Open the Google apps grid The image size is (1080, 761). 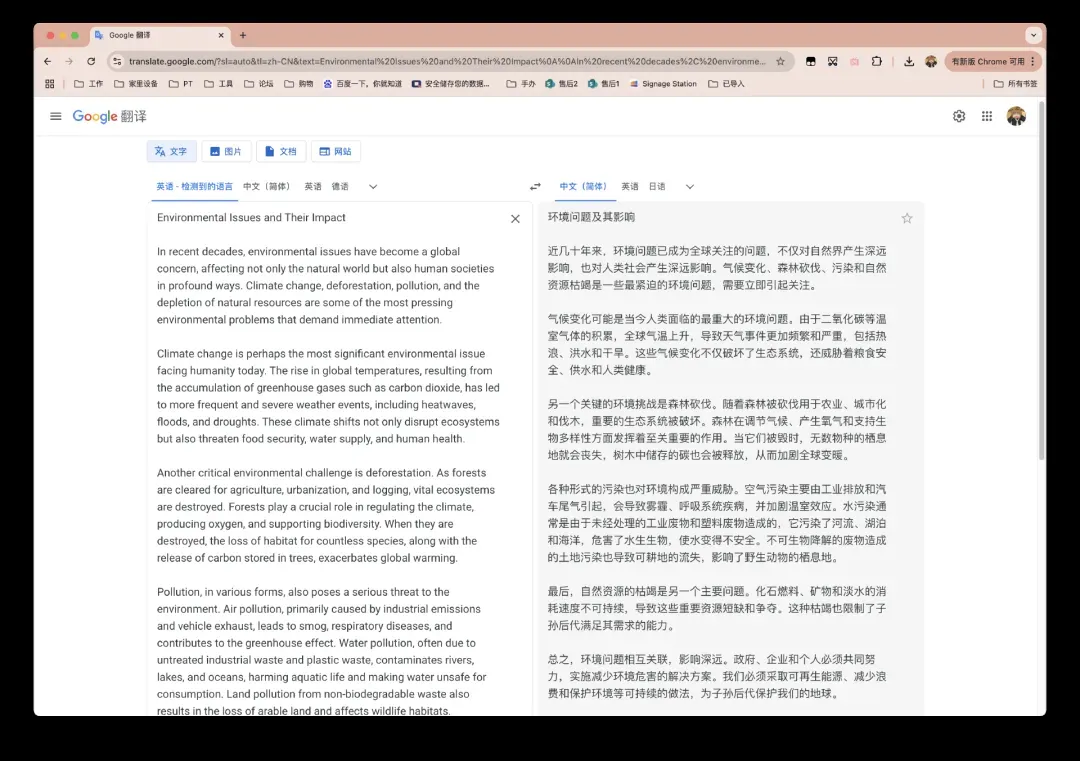987,116
